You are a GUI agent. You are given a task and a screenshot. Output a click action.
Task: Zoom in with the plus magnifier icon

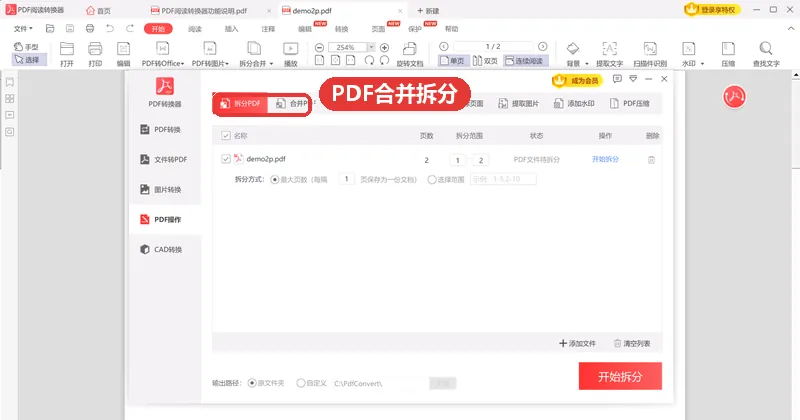385,47
